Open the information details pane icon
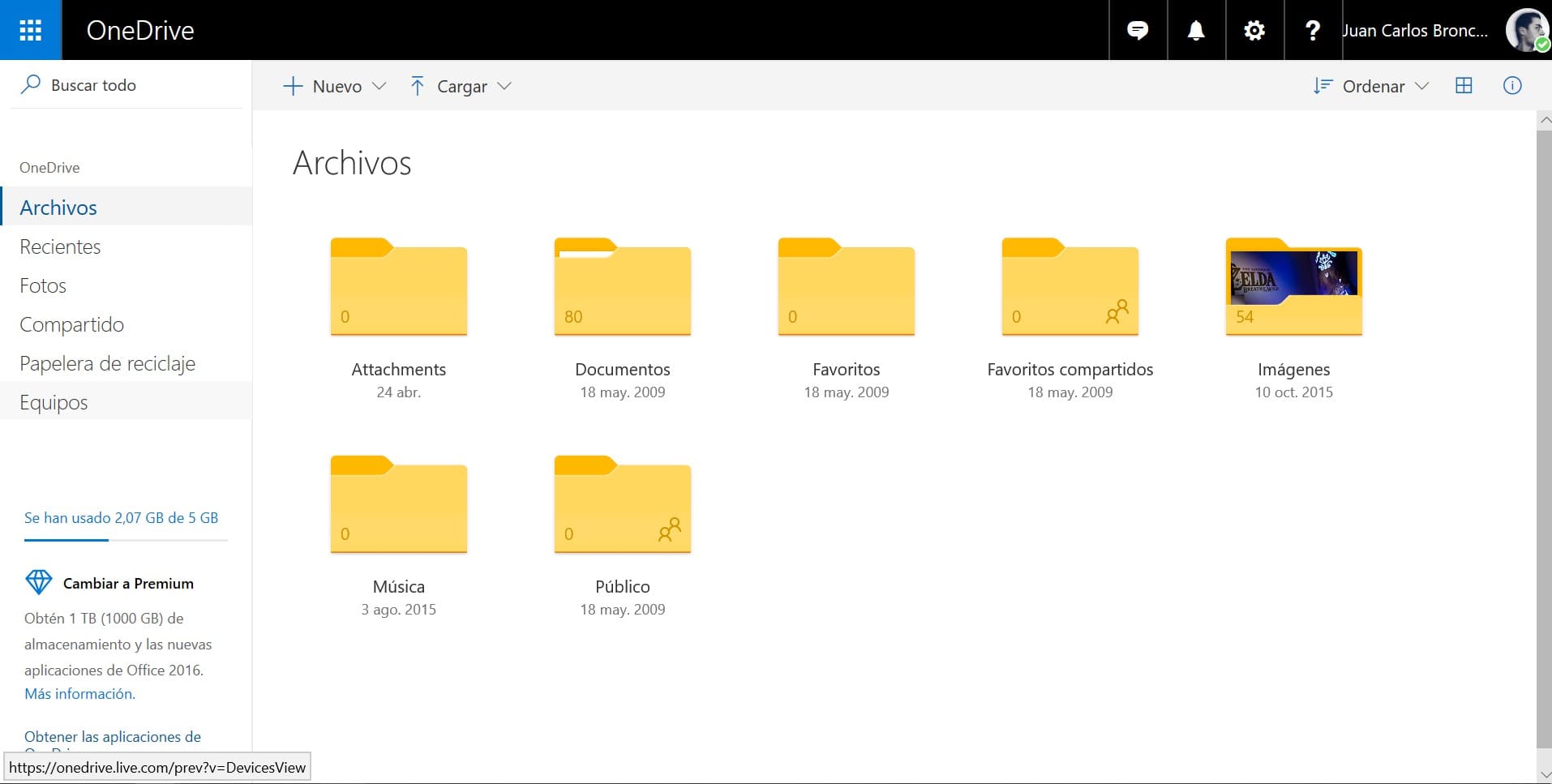This screenshot has height=784, width=1552. [x=1511, y=86]
